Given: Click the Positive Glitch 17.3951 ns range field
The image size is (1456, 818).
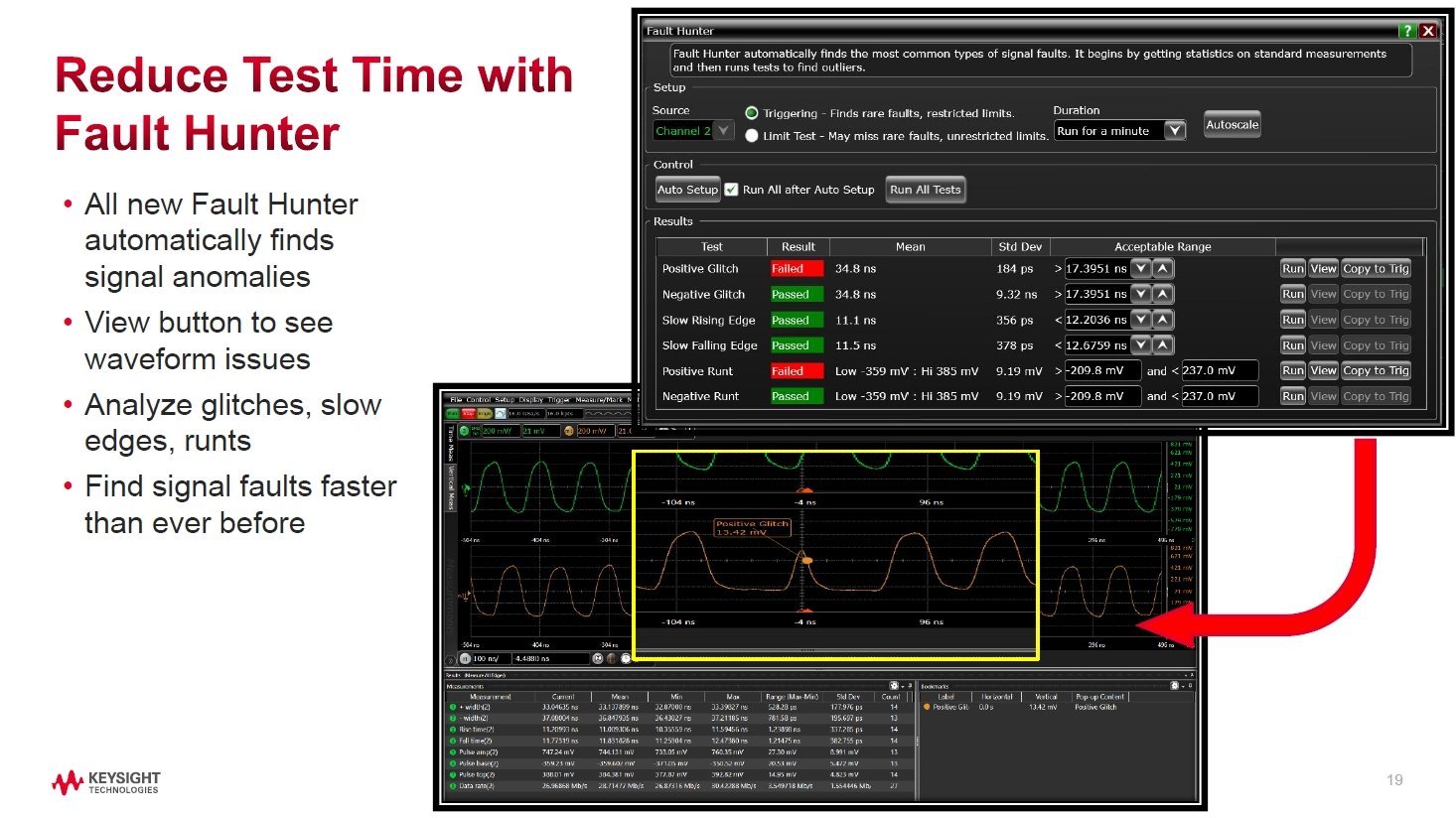Looking at the screenshot, I should point(1096,268).
